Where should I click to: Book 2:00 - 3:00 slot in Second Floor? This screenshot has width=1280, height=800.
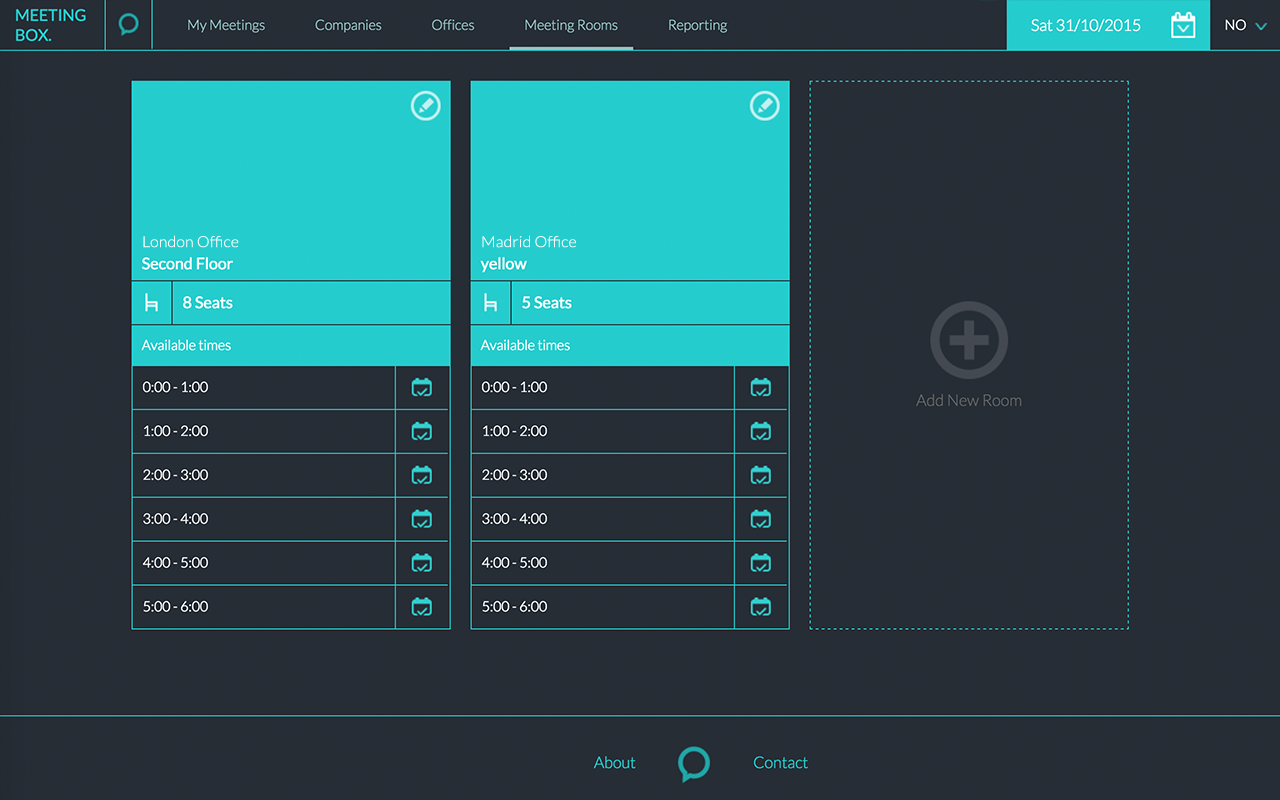[x=422, y=475]
